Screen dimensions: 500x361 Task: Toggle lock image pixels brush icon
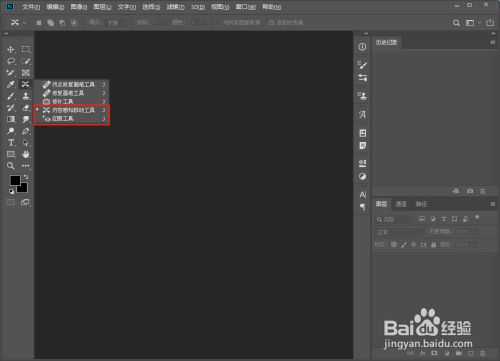404,245
